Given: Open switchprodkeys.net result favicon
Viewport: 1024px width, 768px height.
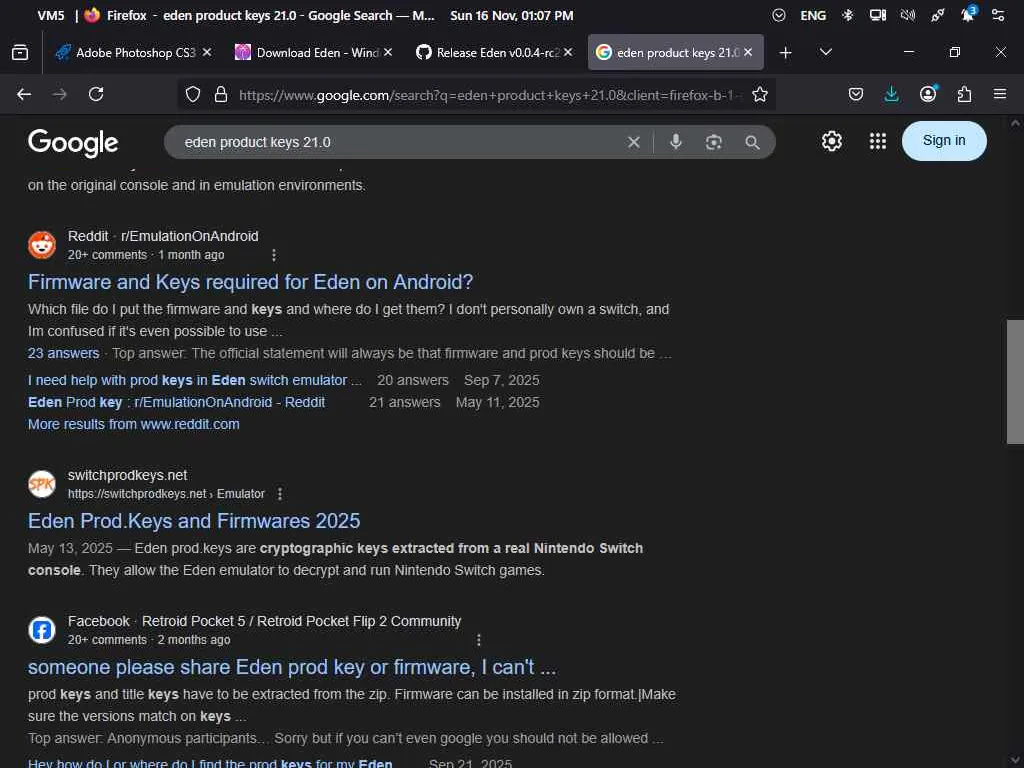Looking at the screenshot, I should (42, 484).
